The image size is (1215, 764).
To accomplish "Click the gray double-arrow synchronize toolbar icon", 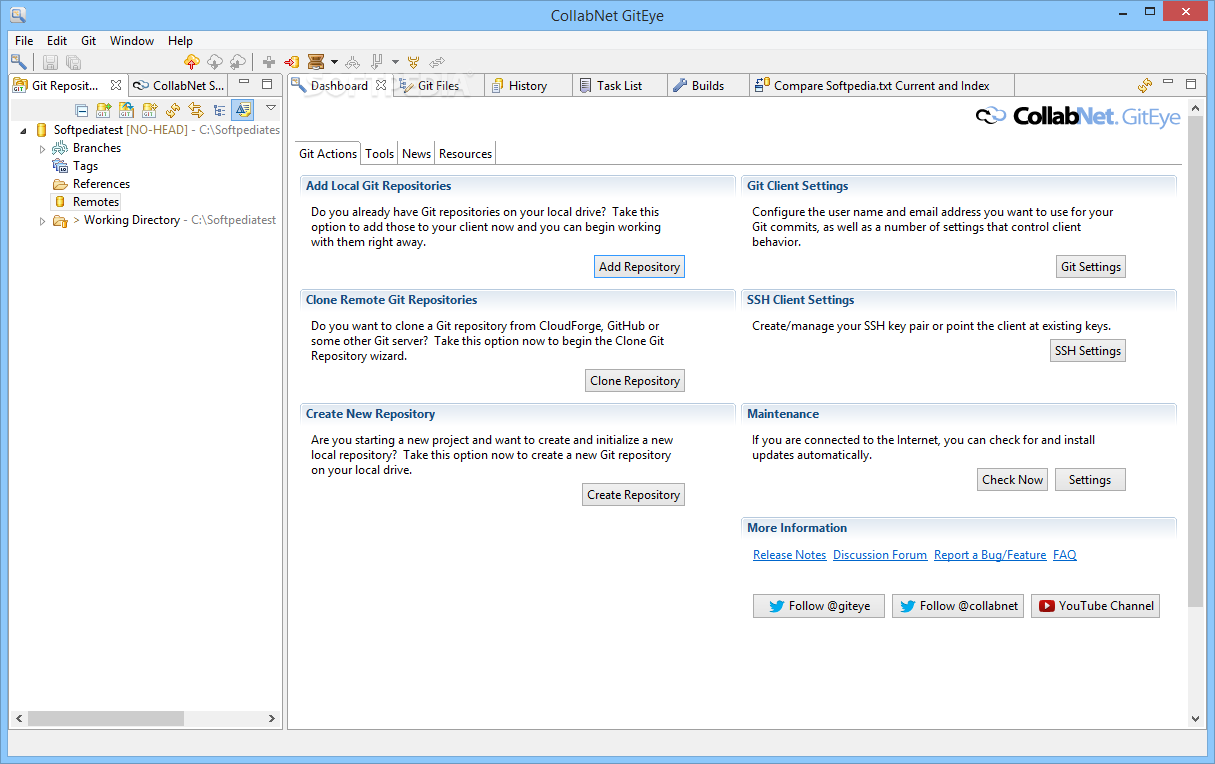I will click(437, 62).
